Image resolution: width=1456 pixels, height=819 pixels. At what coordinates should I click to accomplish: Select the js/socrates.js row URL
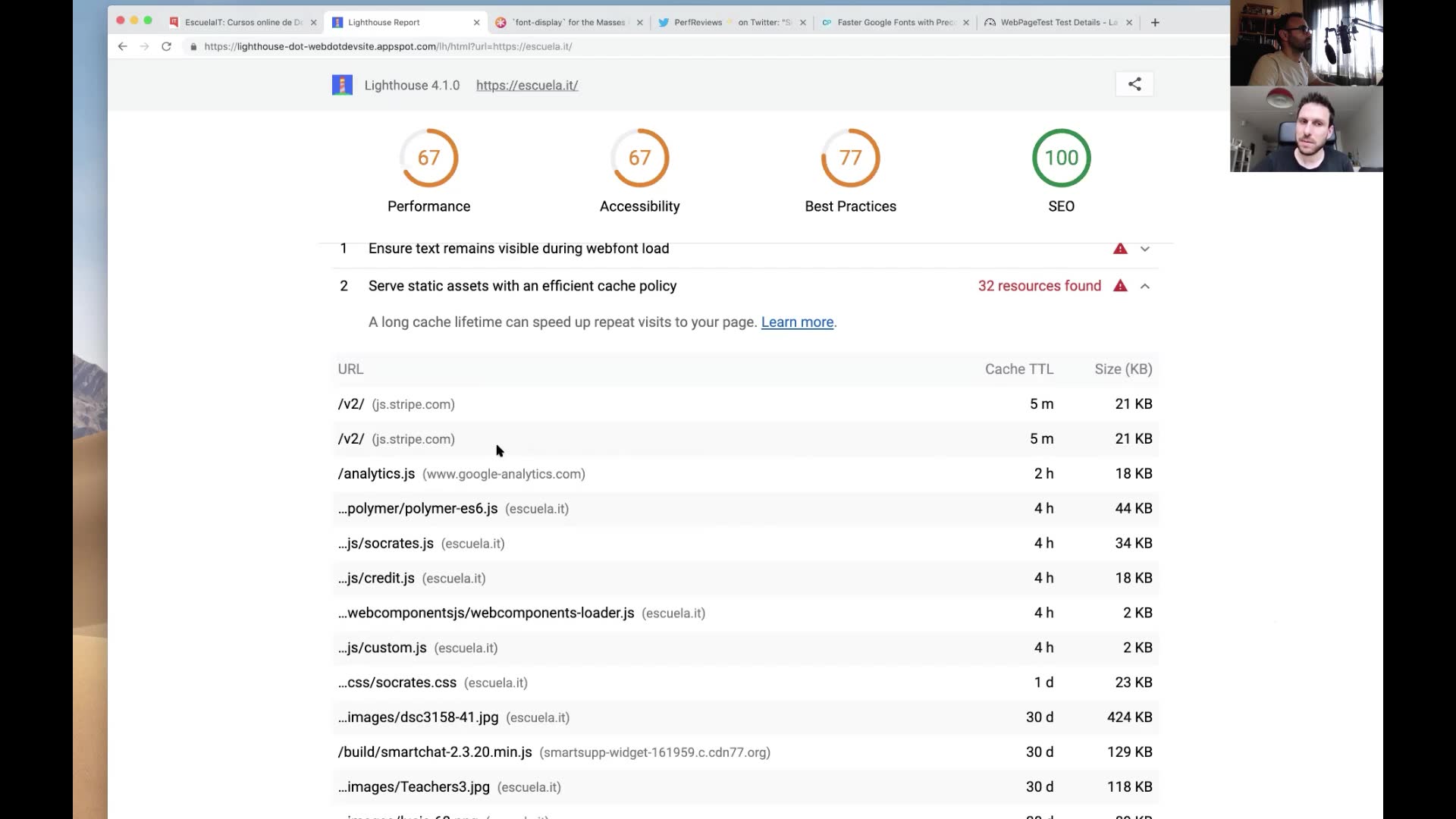(386, 544)
